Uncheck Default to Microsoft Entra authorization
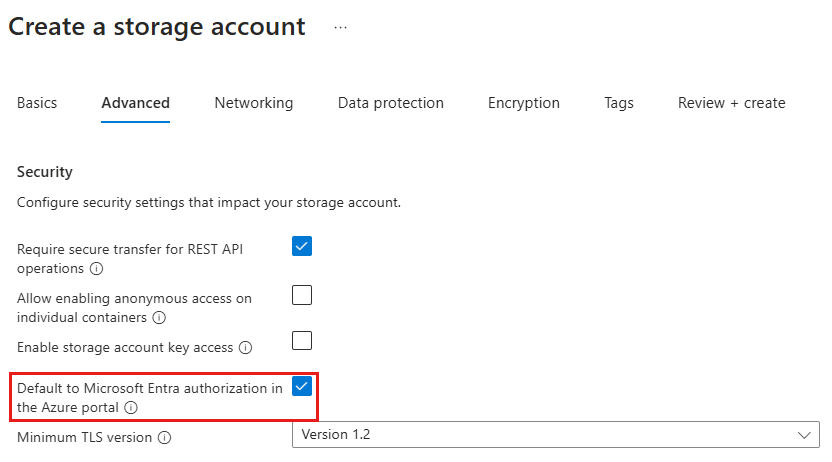Screen dimensions: 832x462 [302, 386]
